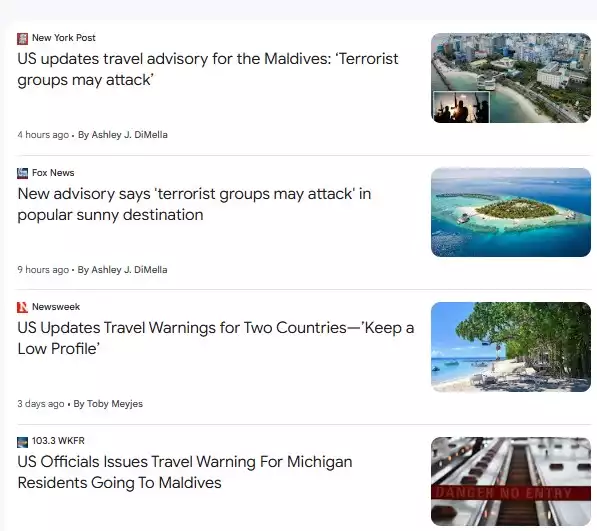The height and width of the screenshot is (531, 597).
Task: Click the 'By Toby Meyjes' byline
Action: pyautogui.click(x=108, y=404)
